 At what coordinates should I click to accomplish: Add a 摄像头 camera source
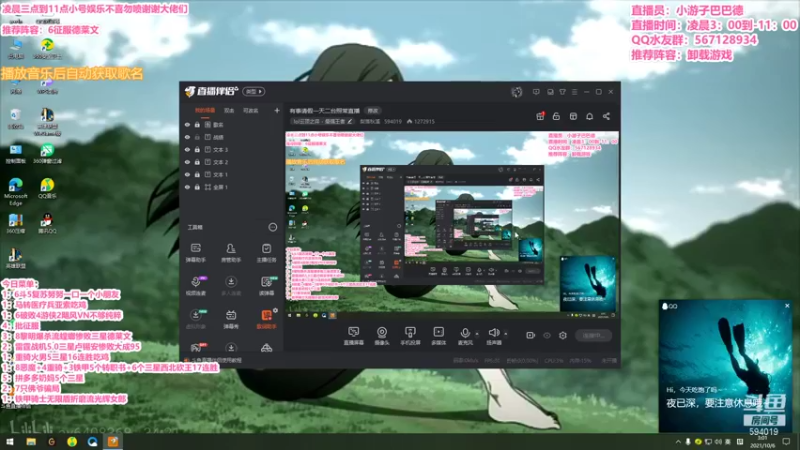[382, 336]
